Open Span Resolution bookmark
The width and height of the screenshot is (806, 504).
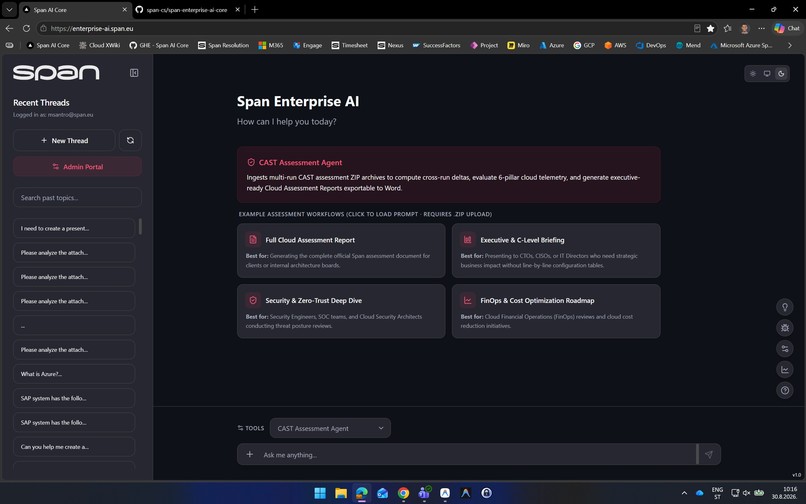click(224, 45)
